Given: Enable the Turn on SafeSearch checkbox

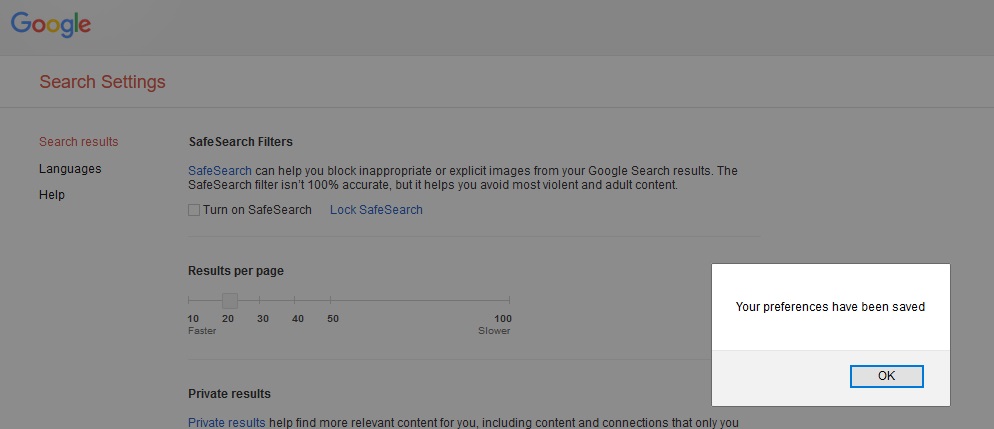Looking at the screenshot, I should (194, 210).
